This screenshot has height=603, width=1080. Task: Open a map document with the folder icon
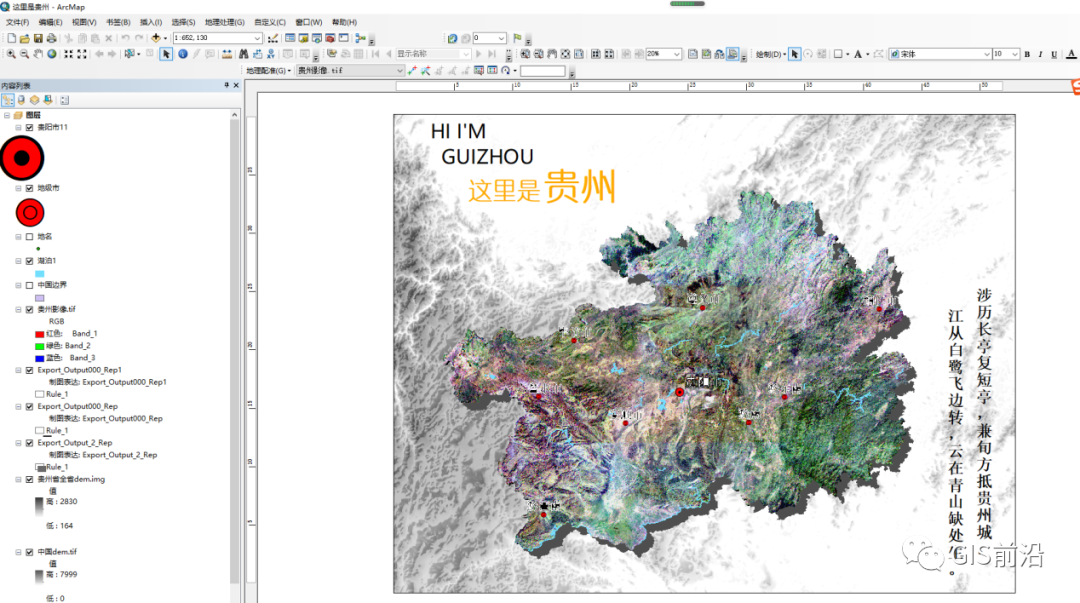click(25, 39)
